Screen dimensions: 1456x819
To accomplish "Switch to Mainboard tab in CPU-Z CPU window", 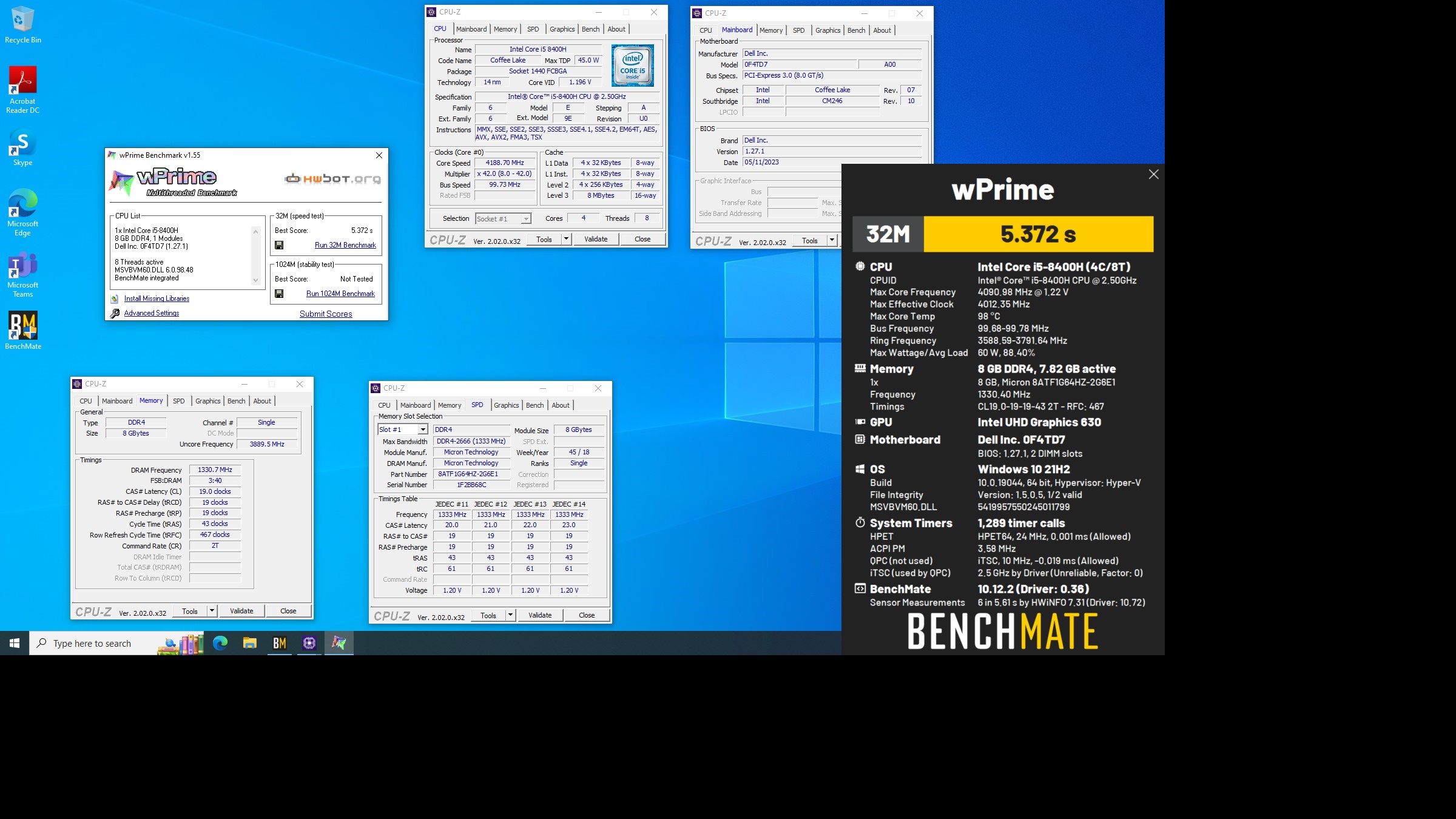I will coord(471,29).
